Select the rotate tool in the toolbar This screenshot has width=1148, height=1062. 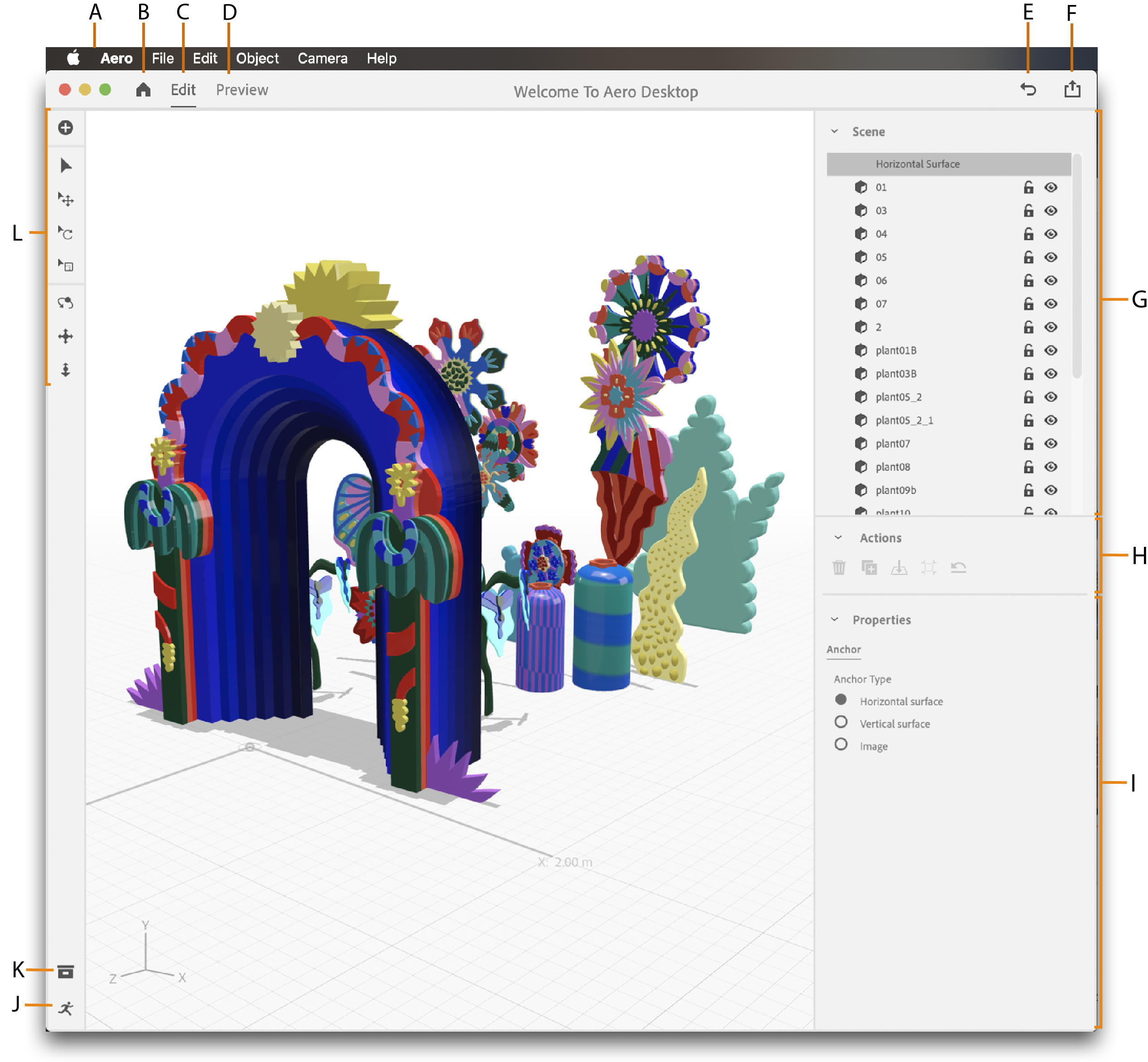[x=66, y=233]
